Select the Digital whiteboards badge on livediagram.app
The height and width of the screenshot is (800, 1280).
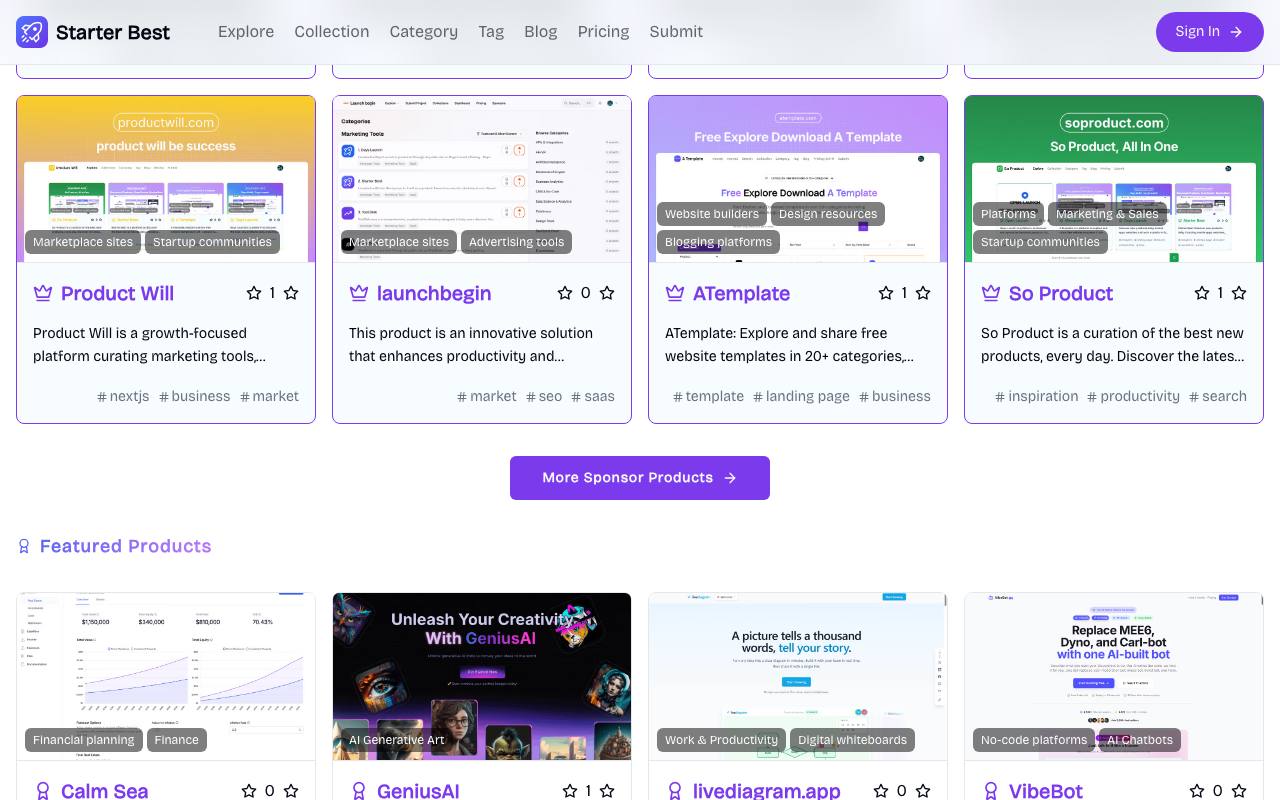pyautogui.click(x=853, y=740)
